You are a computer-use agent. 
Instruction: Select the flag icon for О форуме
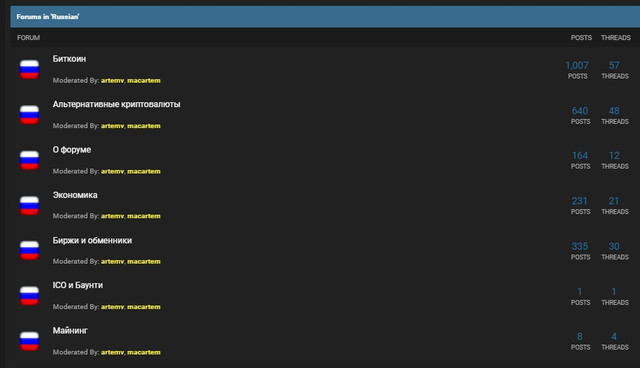(29, 160)
